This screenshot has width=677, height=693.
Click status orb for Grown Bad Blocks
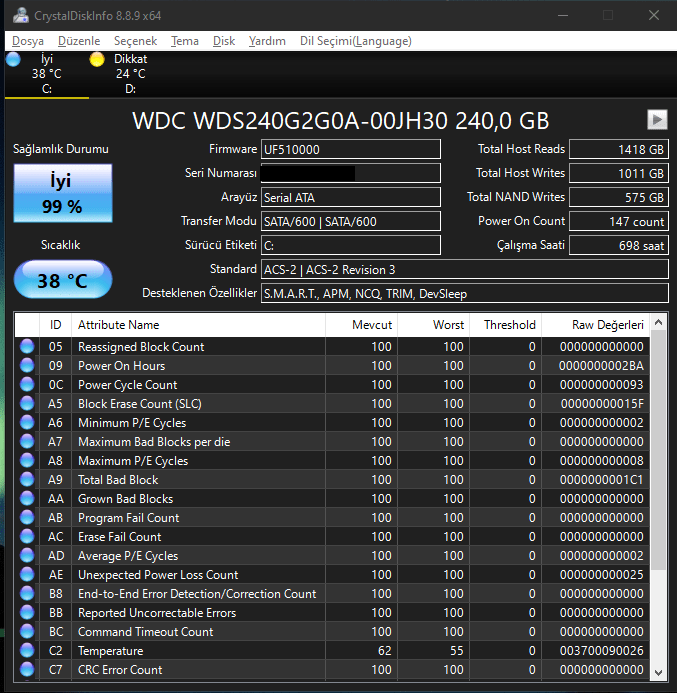pos(27,499)
